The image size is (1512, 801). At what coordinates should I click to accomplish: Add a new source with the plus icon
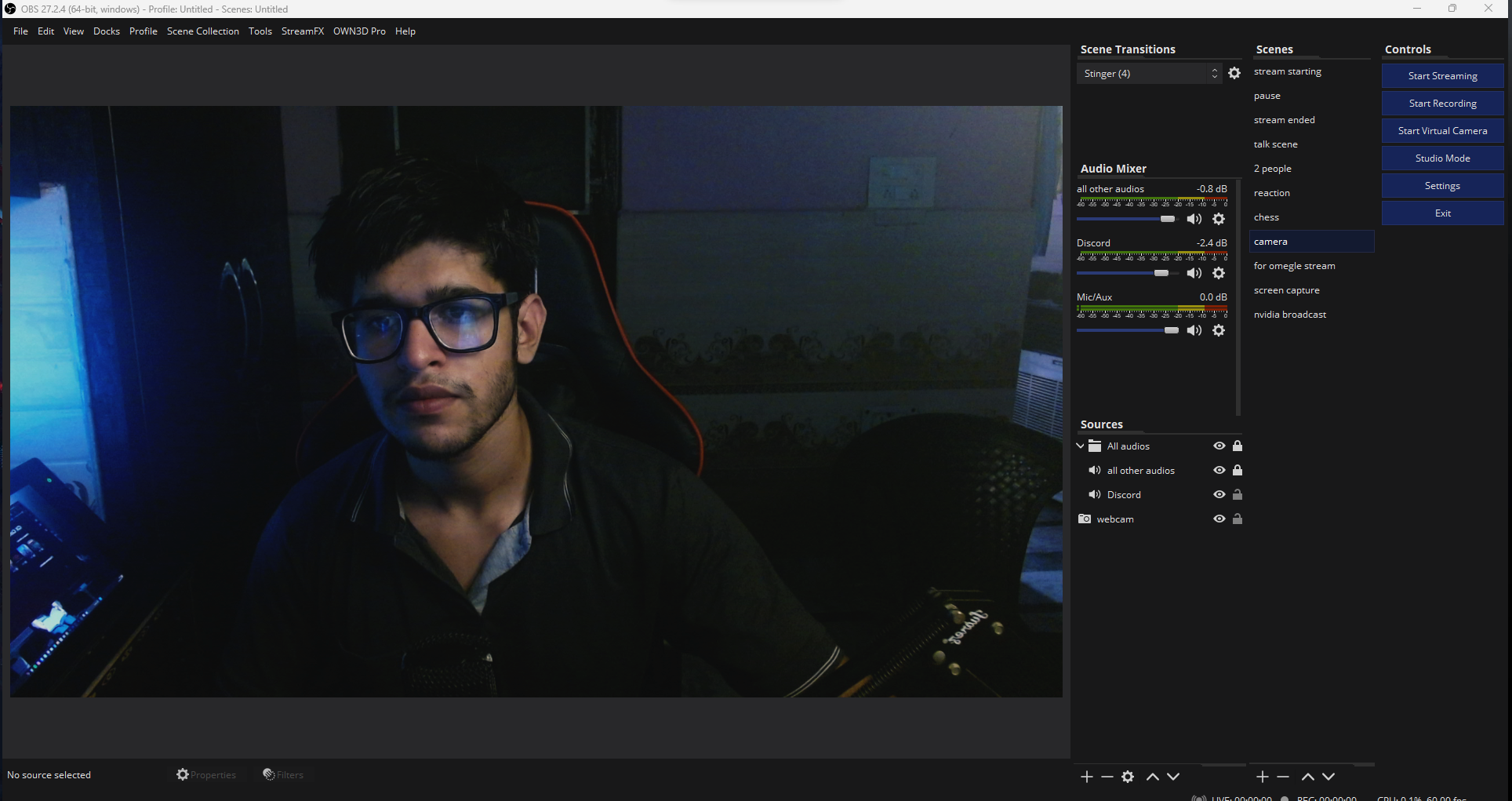(x=1086, y=777)
